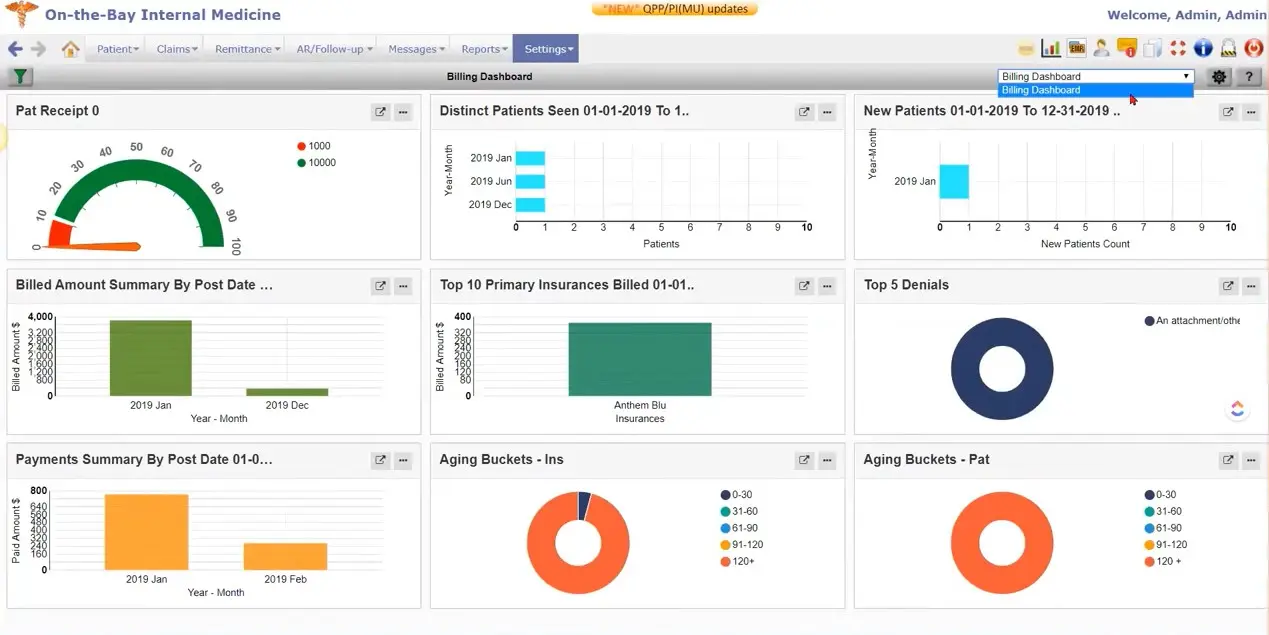Click the dashboard help question mark button
The width and height of the screenshot is (1269, 635).
(x=1247, y=76)
